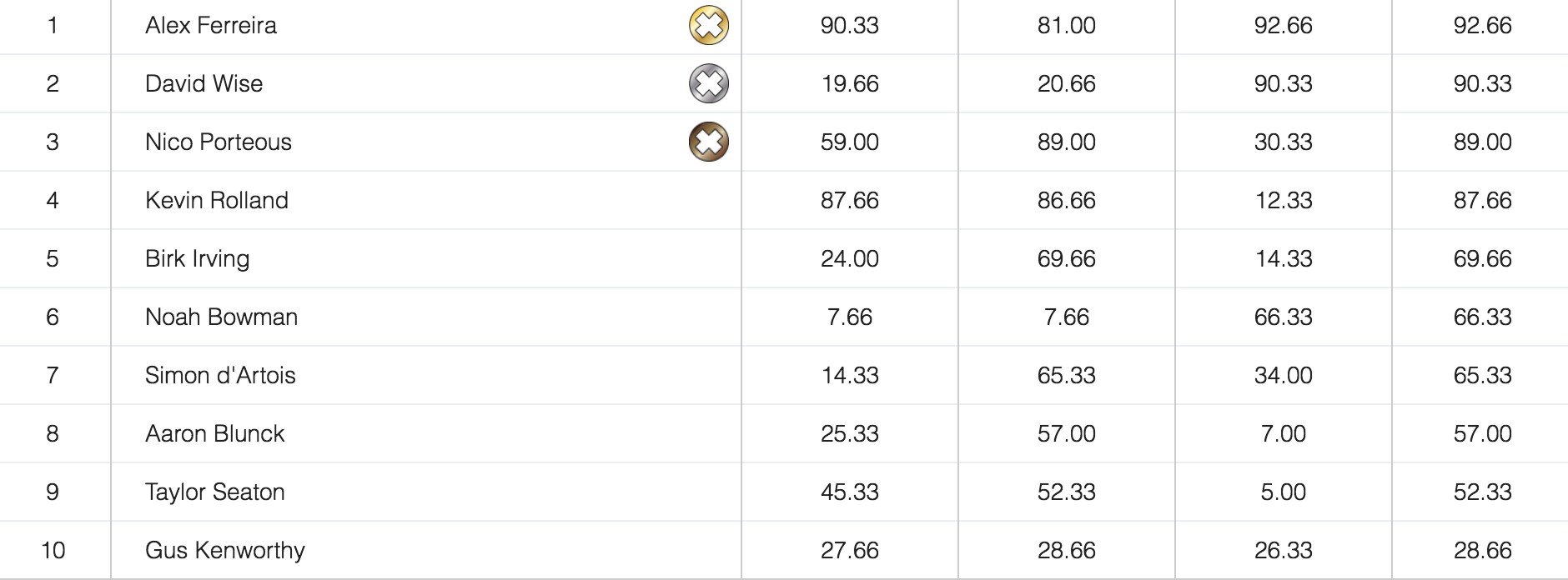
Task: Select Taylor Seaton's name
Action: click(x=214, y=492)
